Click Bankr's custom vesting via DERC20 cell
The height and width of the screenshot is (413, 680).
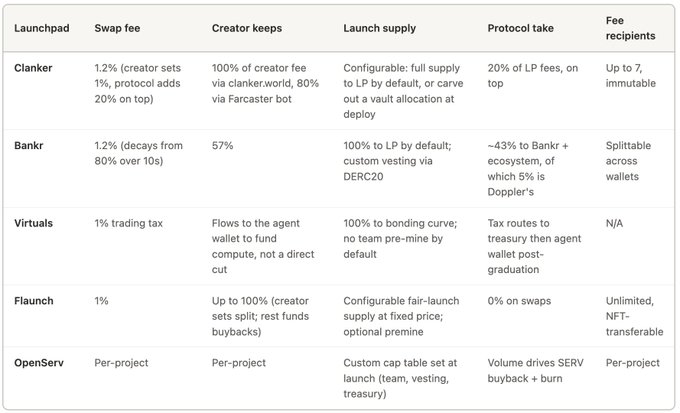point(397,161)
